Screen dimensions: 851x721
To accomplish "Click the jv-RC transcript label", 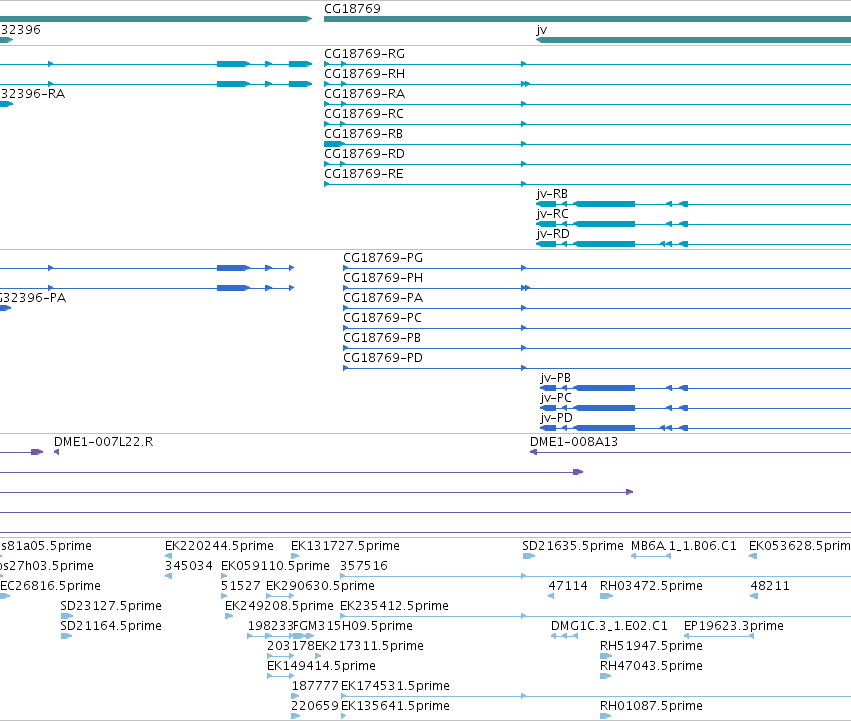I will (552, 214).
